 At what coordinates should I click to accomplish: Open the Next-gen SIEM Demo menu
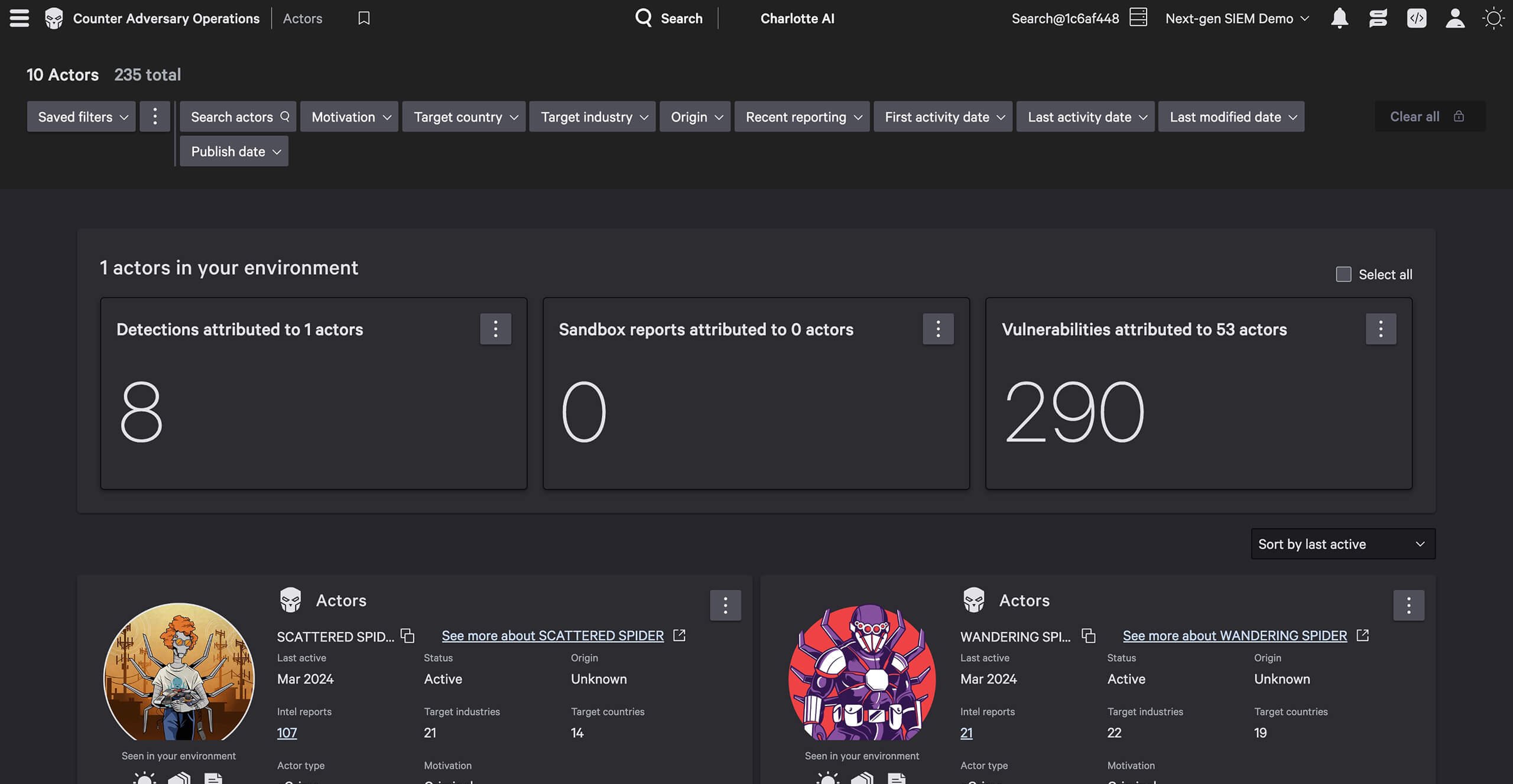click(x=1236, y=18)
